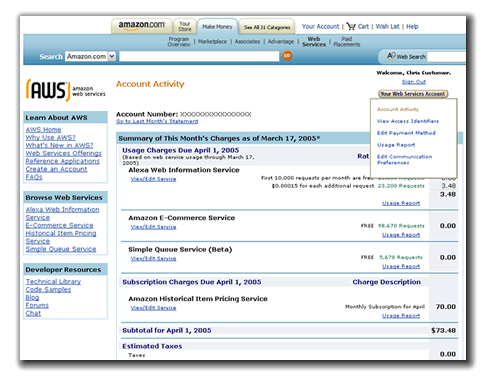Open the shopping cart icon
Screen dimensions: 488x383
click(x=351, y=26)
